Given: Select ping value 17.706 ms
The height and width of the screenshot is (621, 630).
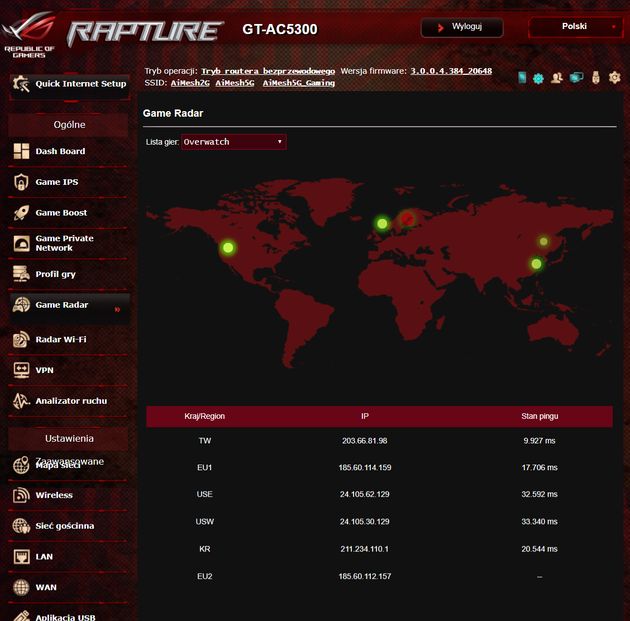Looking at the screenshot, I should (539, 468).
